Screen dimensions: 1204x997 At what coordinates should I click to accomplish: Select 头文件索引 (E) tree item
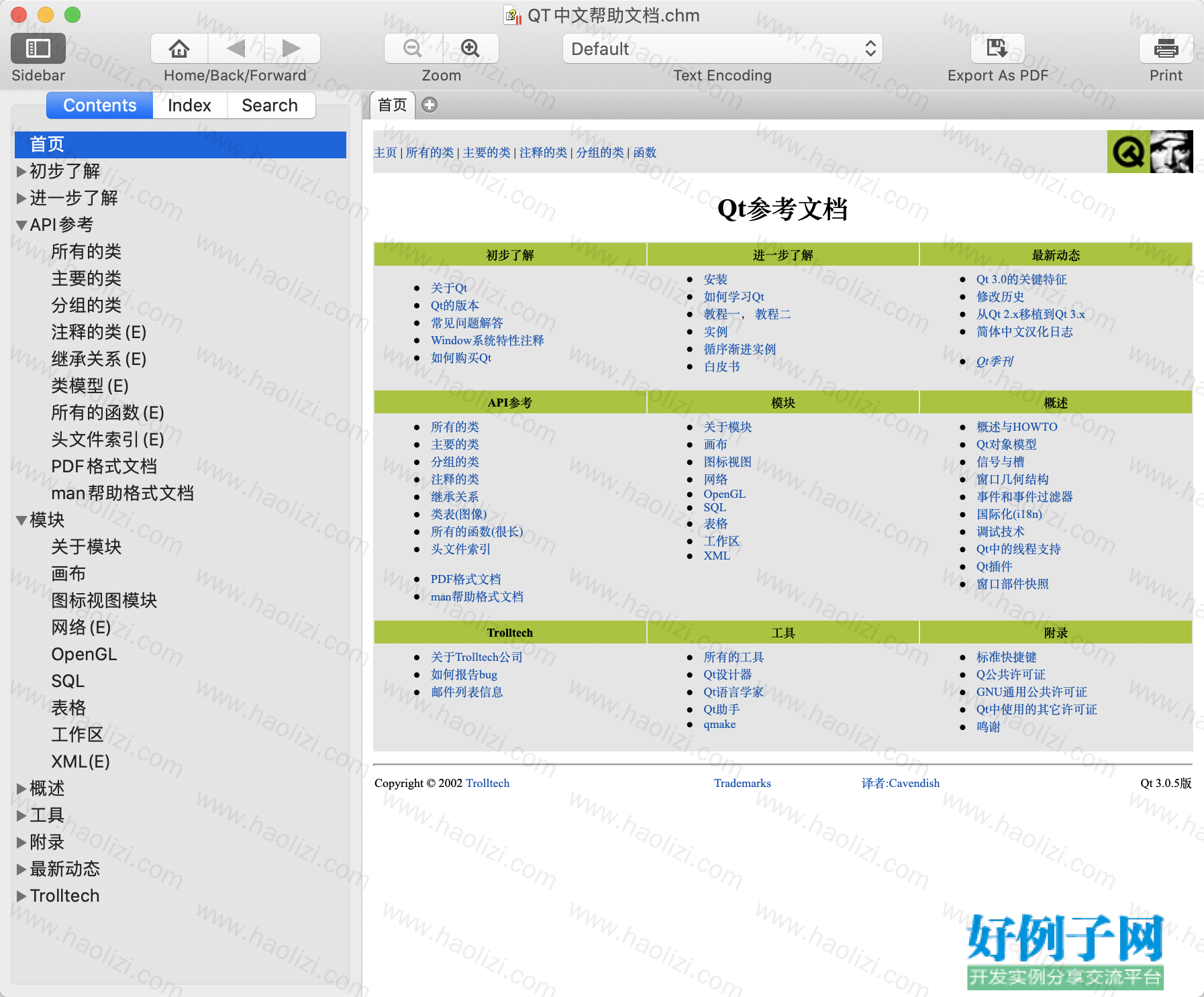(x=107, y=439)
